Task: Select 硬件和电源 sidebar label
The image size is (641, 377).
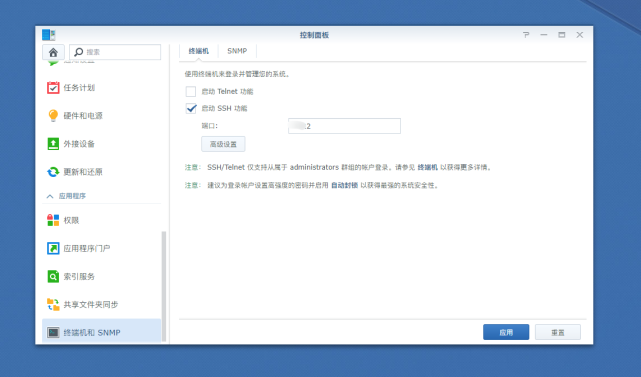Action: pos(83,116)
